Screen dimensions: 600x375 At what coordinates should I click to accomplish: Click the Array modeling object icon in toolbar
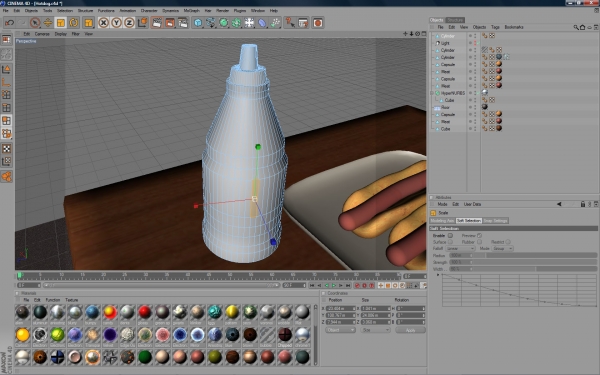tap(236, 23)
